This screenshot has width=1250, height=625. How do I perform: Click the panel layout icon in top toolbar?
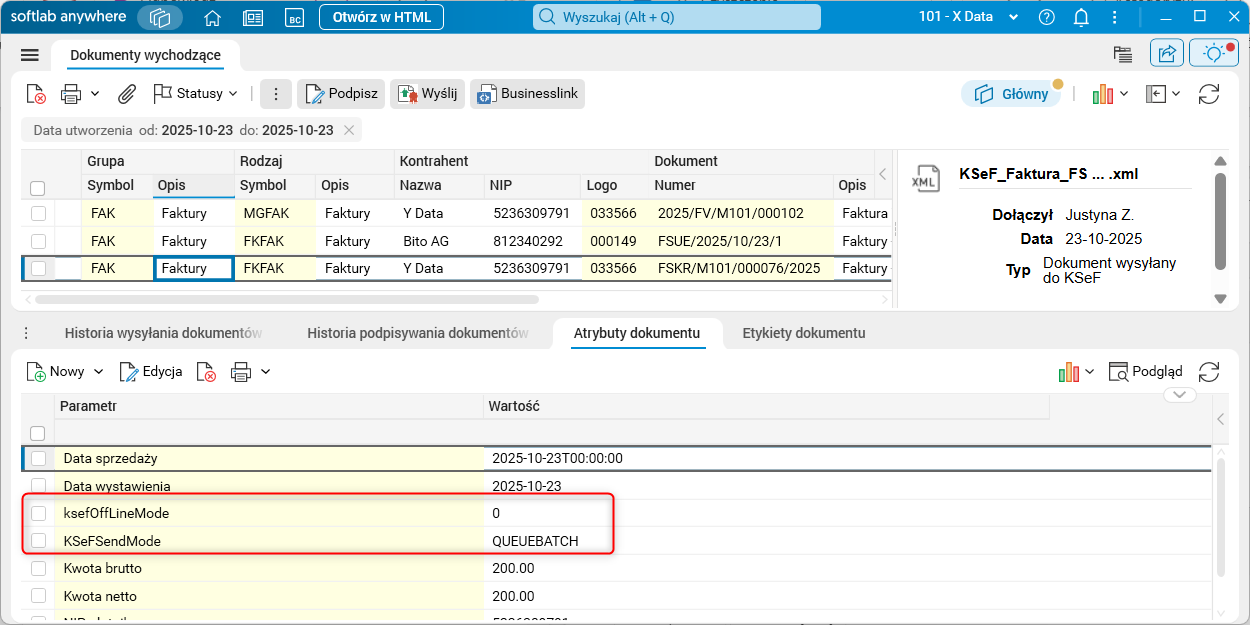tap(1157, 94)
